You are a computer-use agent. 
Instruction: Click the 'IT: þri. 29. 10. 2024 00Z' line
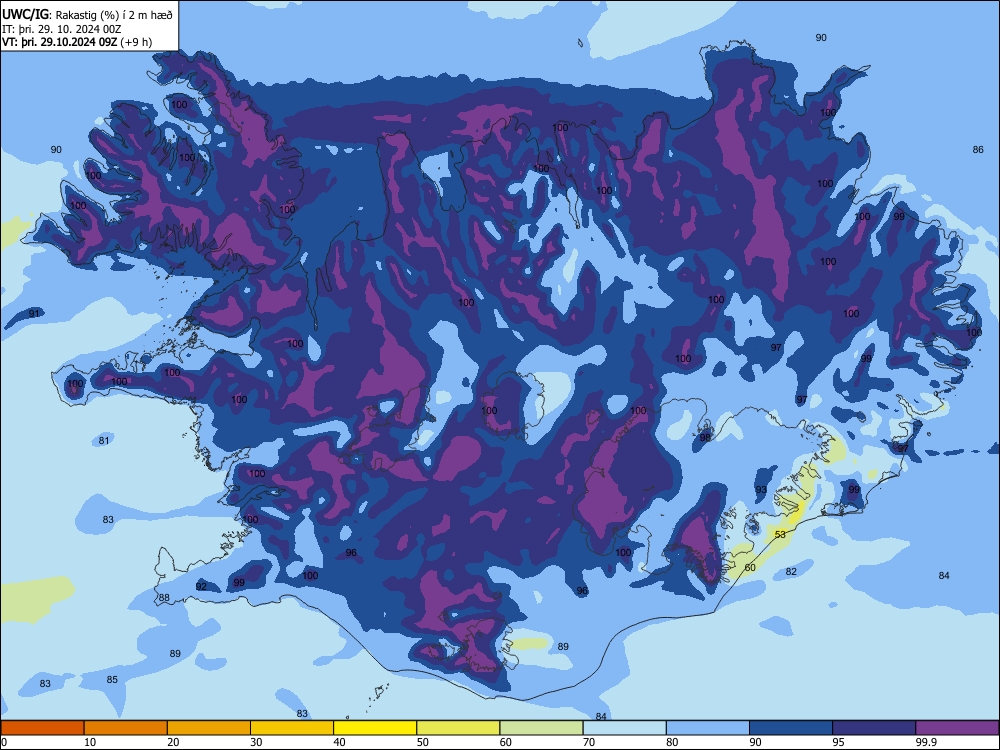(62, 29)
